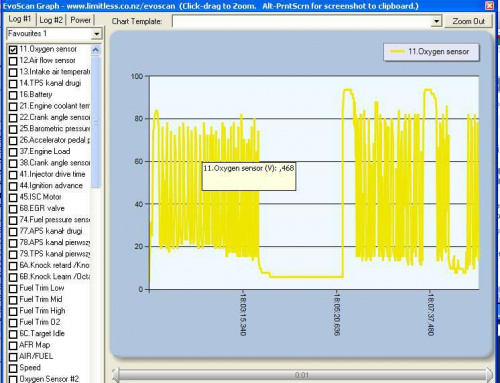
Task: Enable the Speed checkbox
Action: coord(13,368)
